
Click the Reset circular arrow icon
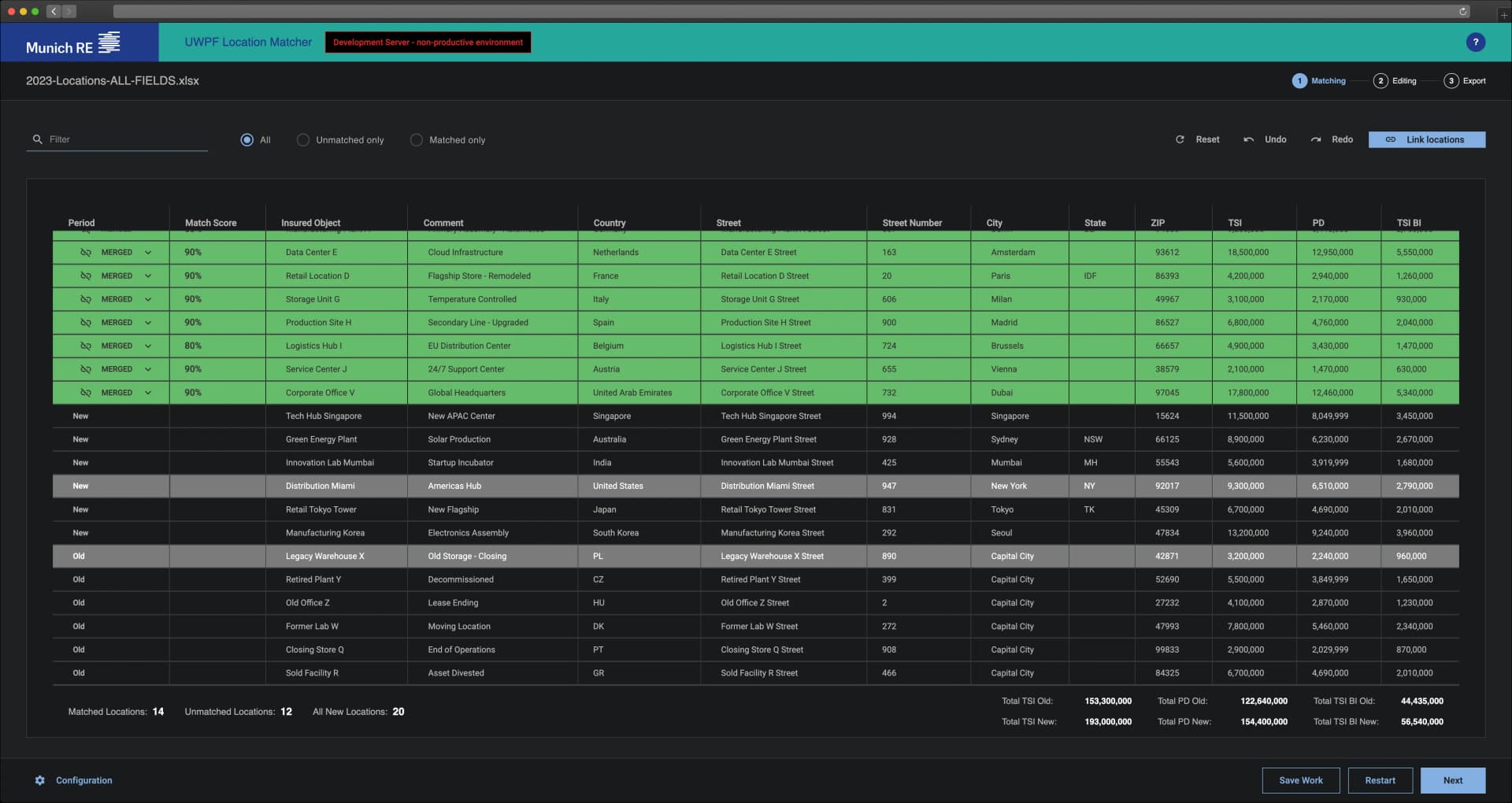(1180, 139)
